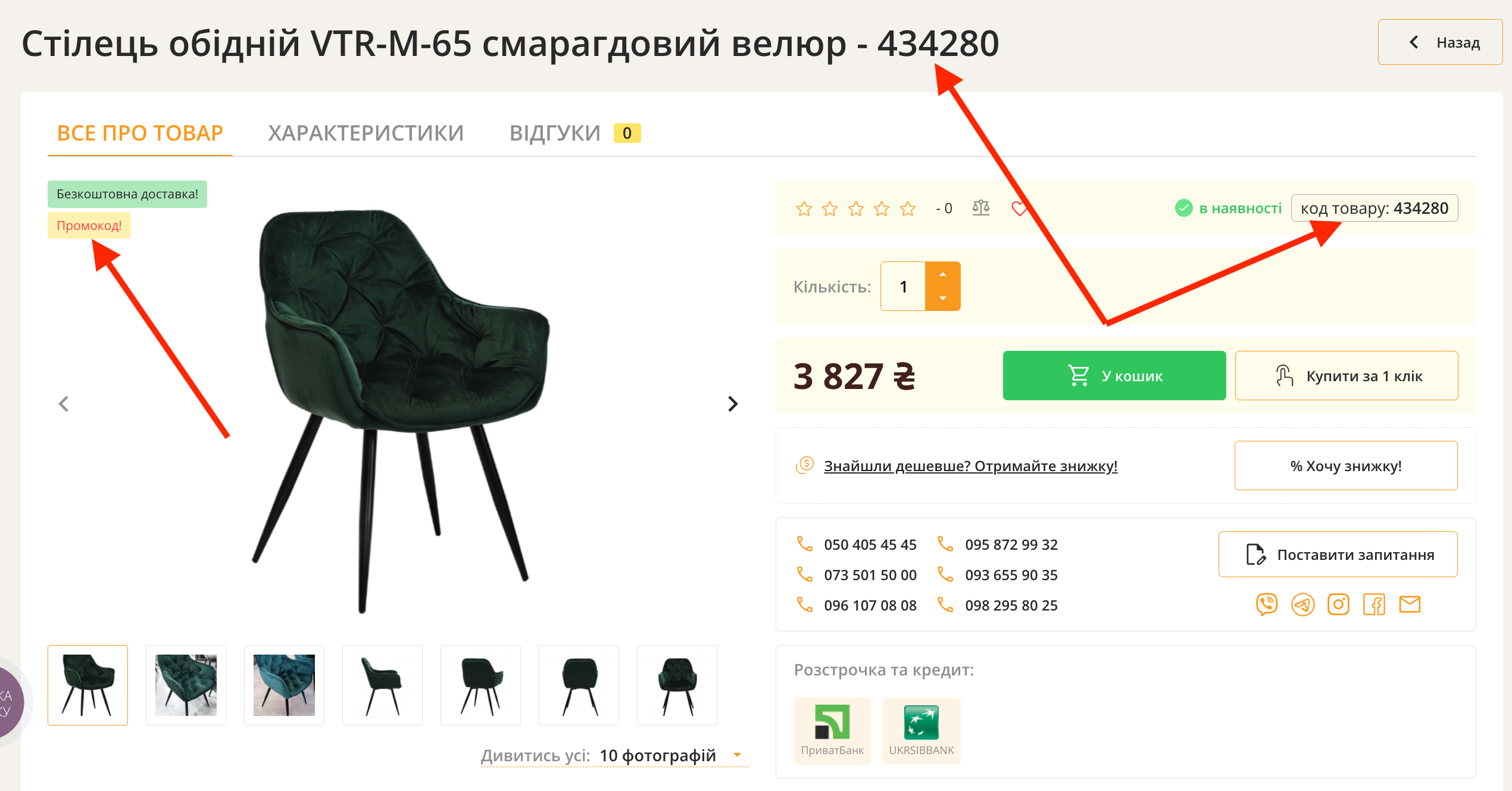This screenshot has width=1512, height=791.
Task: Open Telegram contact icon
Action: coord(1302,605)
